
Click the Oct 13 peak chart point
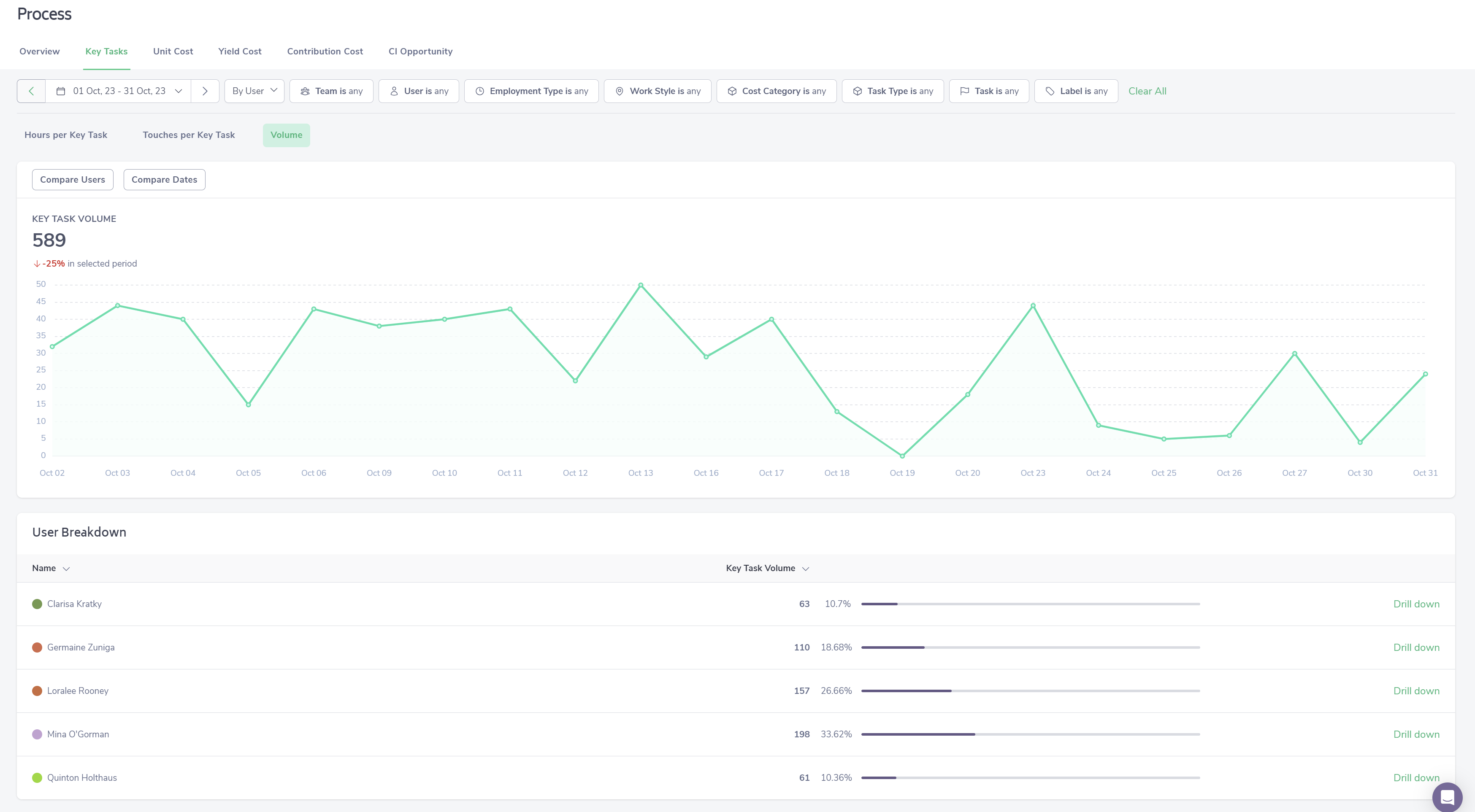tap(641, 285)
